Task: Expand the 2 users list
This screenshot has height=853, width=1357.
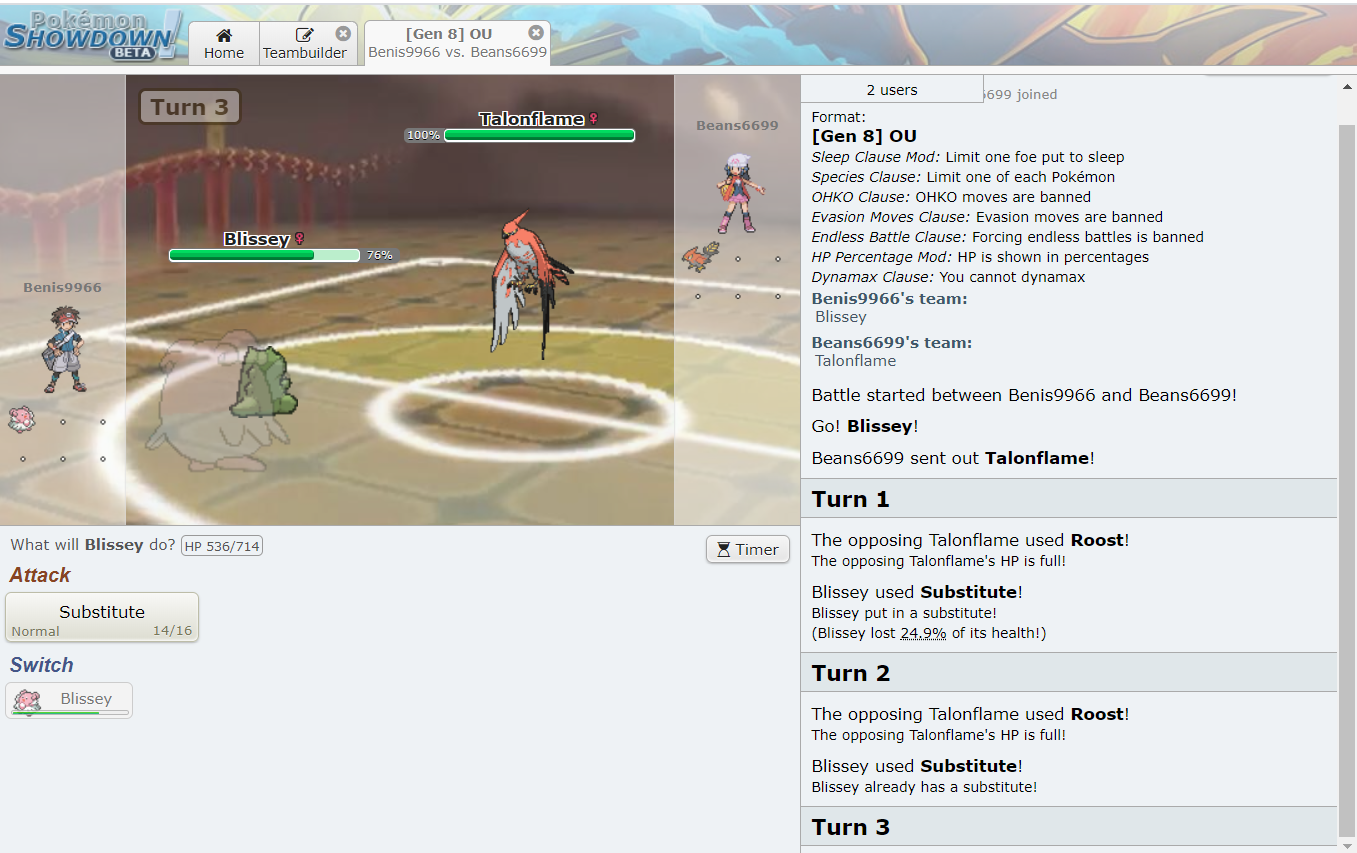Action: tap(892, 90)
